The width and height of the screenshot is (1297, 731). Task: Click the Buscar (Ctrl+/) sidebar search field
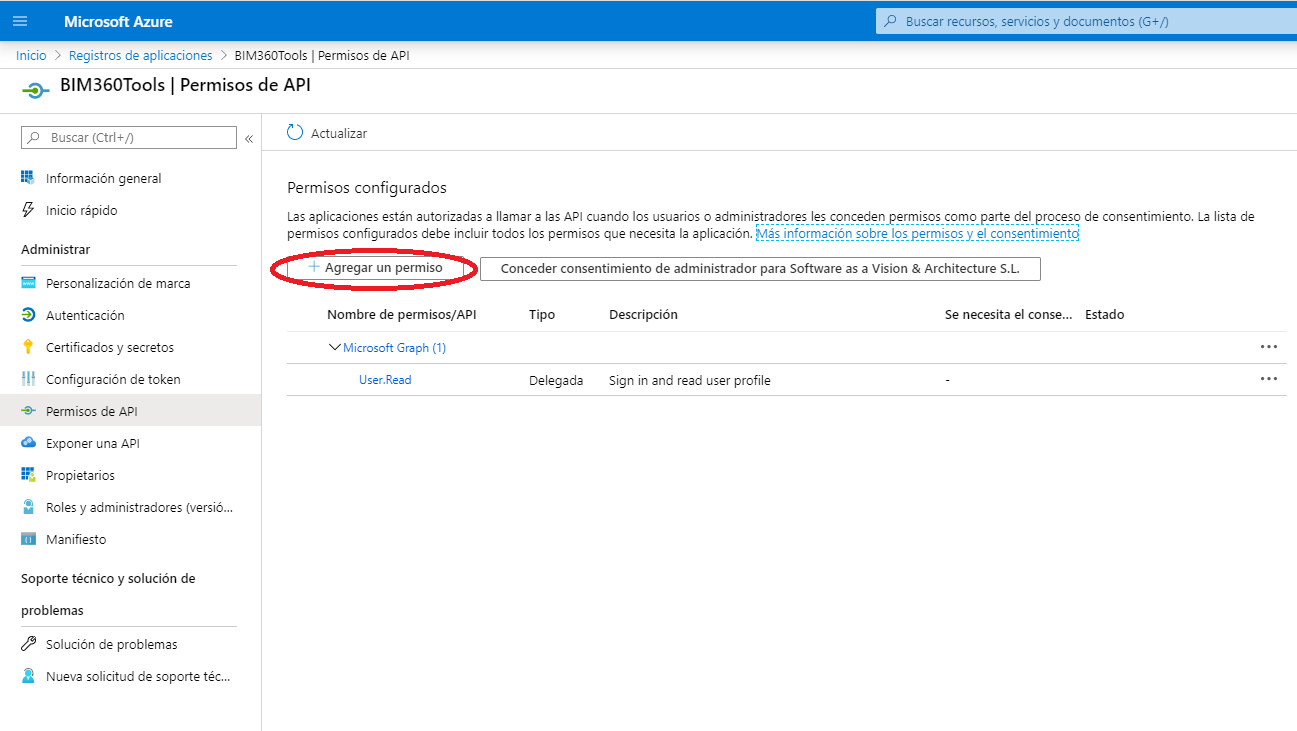click(129, 138)
